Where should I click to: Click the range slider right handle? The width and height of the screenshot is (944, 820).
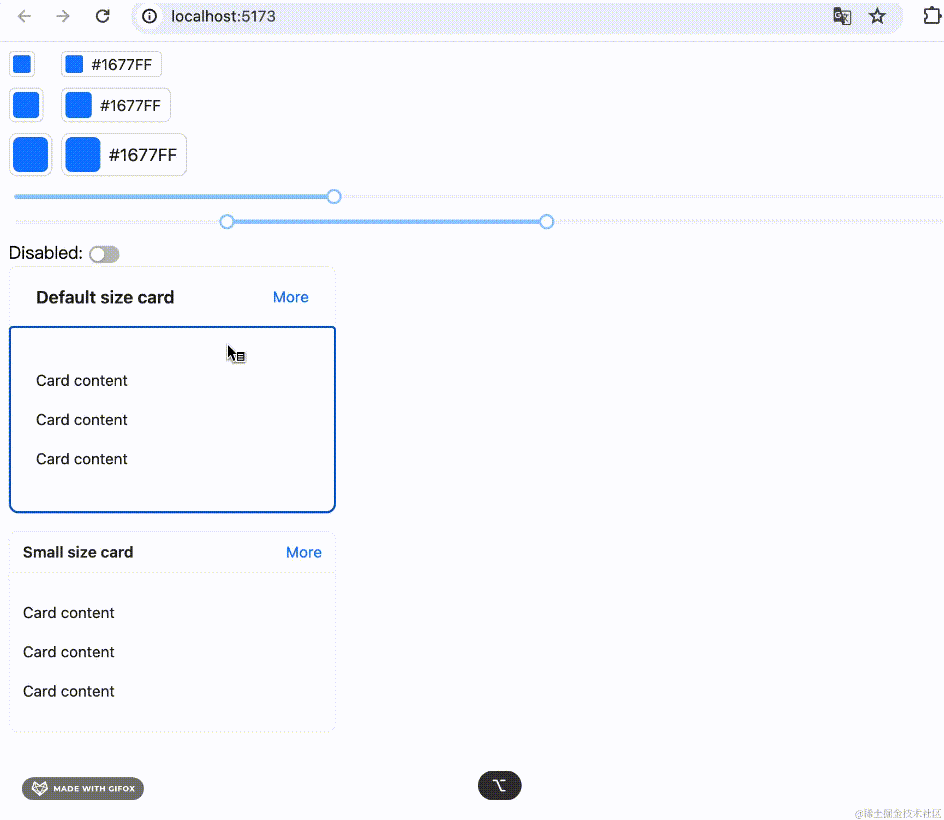pyautogui.click(x=547, y=222)
